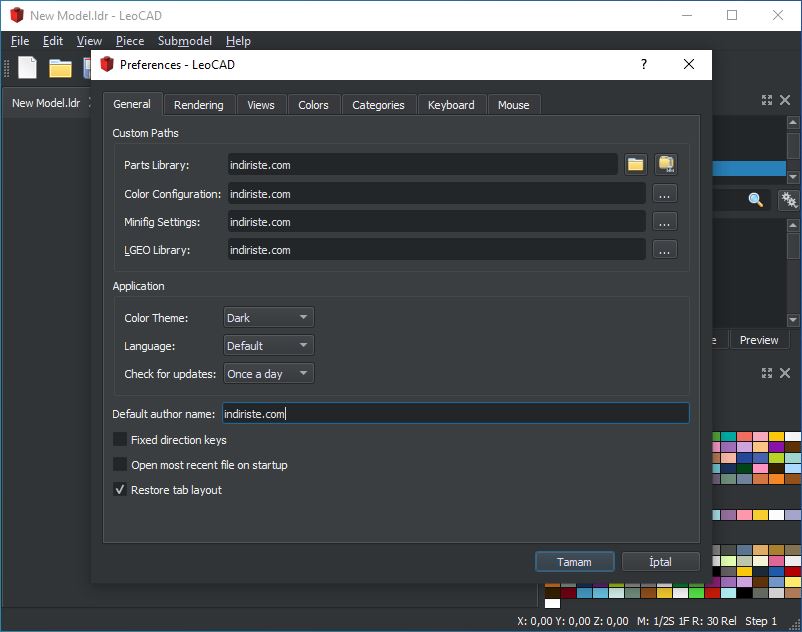Switch to the Views tab
The image size is (802, 632).
261,105
